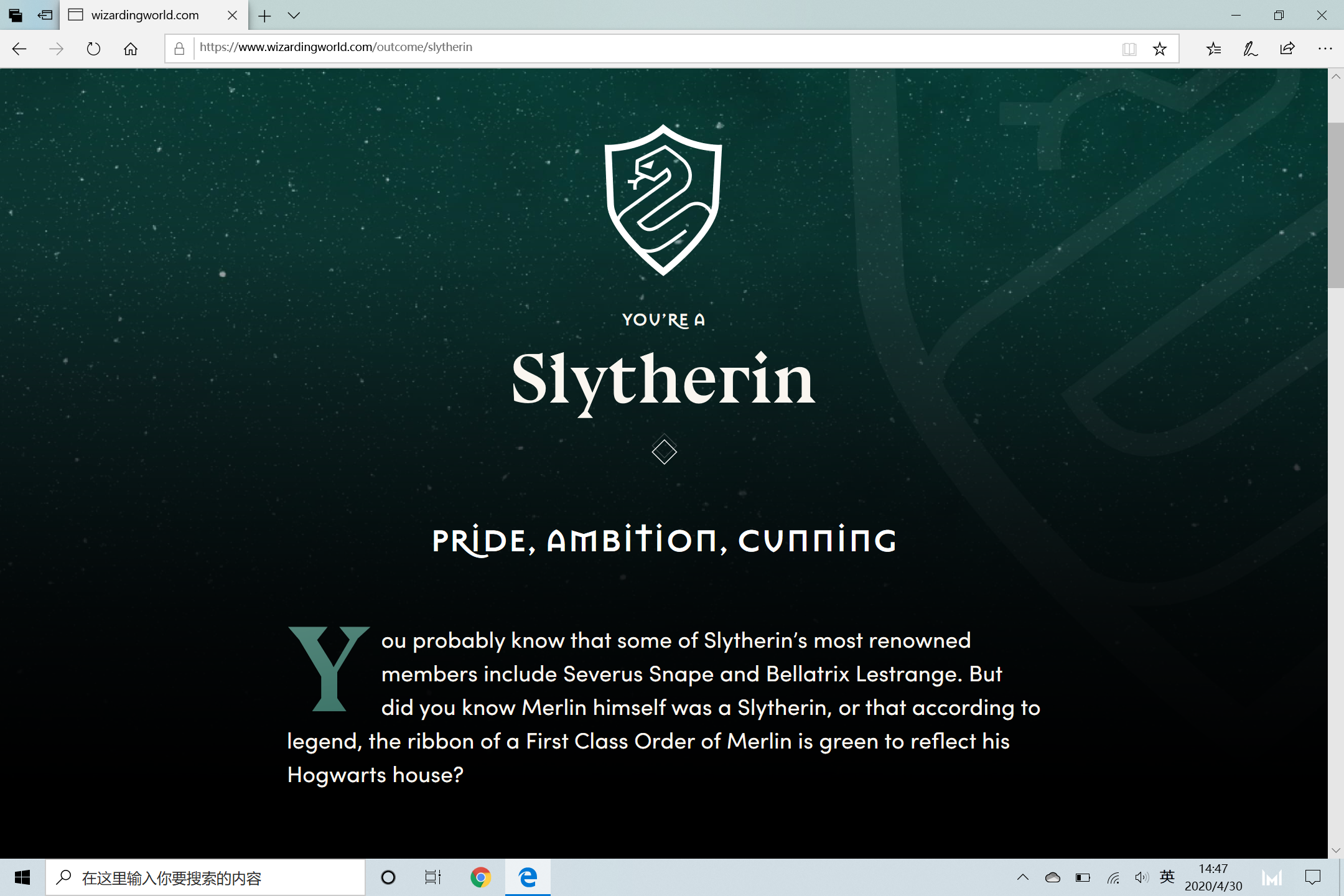Minimize the Edge browser window
Image resolution: width=1344 pixels, height=896 pixels.
[x=1236, y=15]
